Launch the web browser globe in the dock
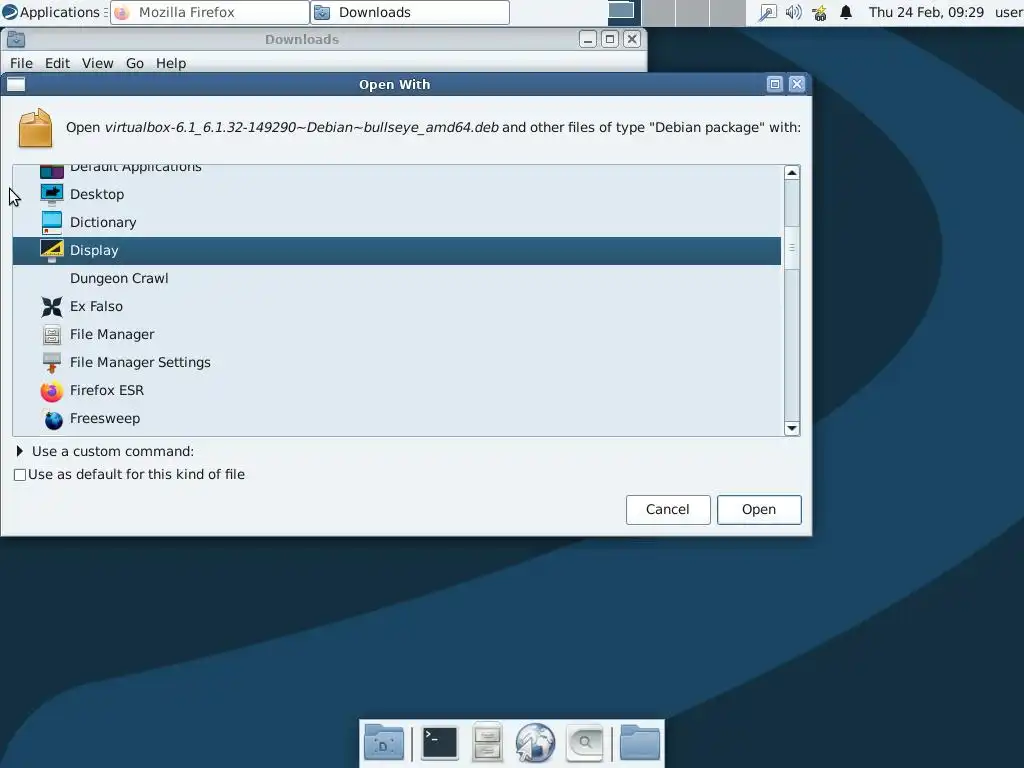This screenshot has width=1024, height=768. [535, 743]
